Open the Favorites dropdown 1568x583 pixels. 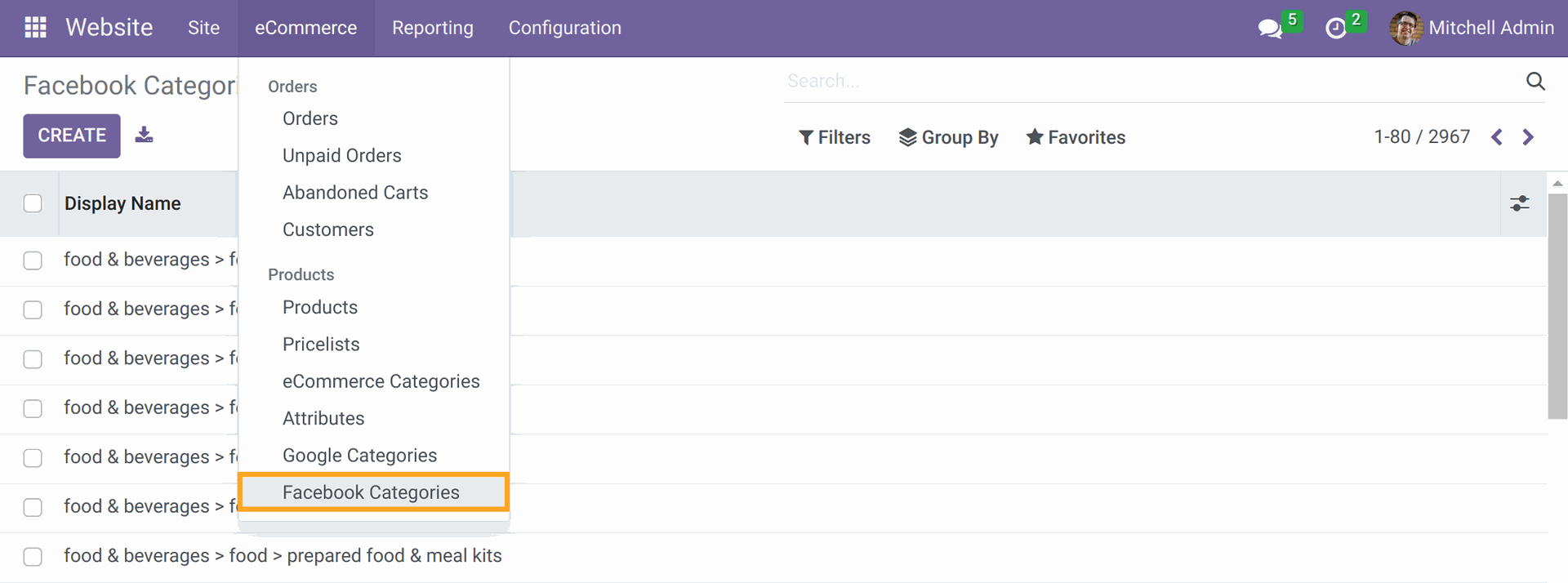tap(1076, 137)
